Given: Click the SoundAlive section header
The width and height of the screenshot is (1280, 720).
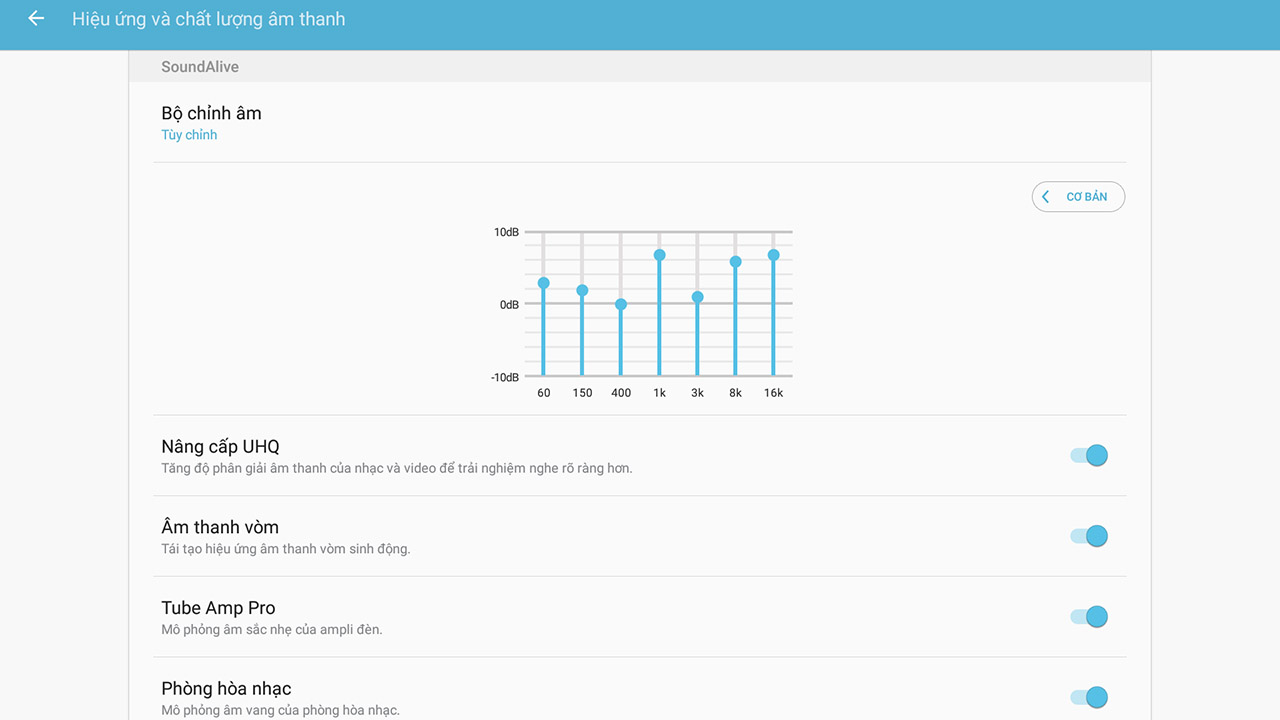Looking at the screenshot, I should pos(200,67).
